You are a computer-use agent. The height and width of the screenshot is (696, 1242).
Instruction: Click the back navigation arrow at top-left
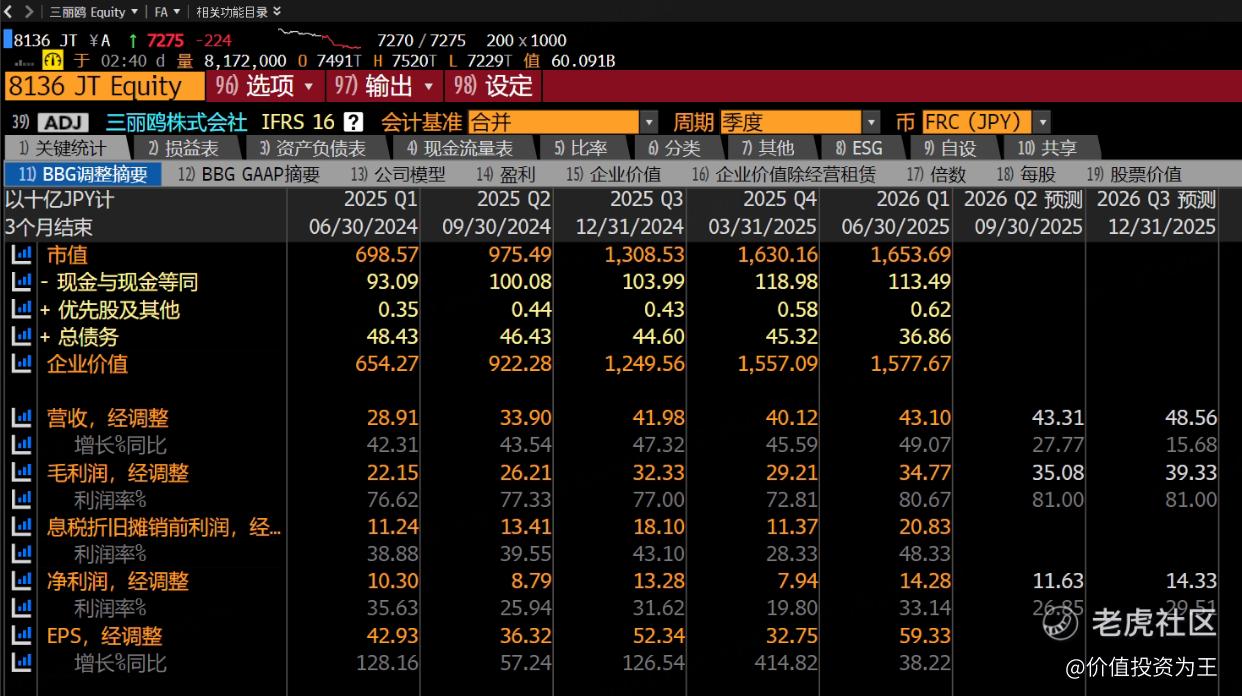[x=9, y=12]
